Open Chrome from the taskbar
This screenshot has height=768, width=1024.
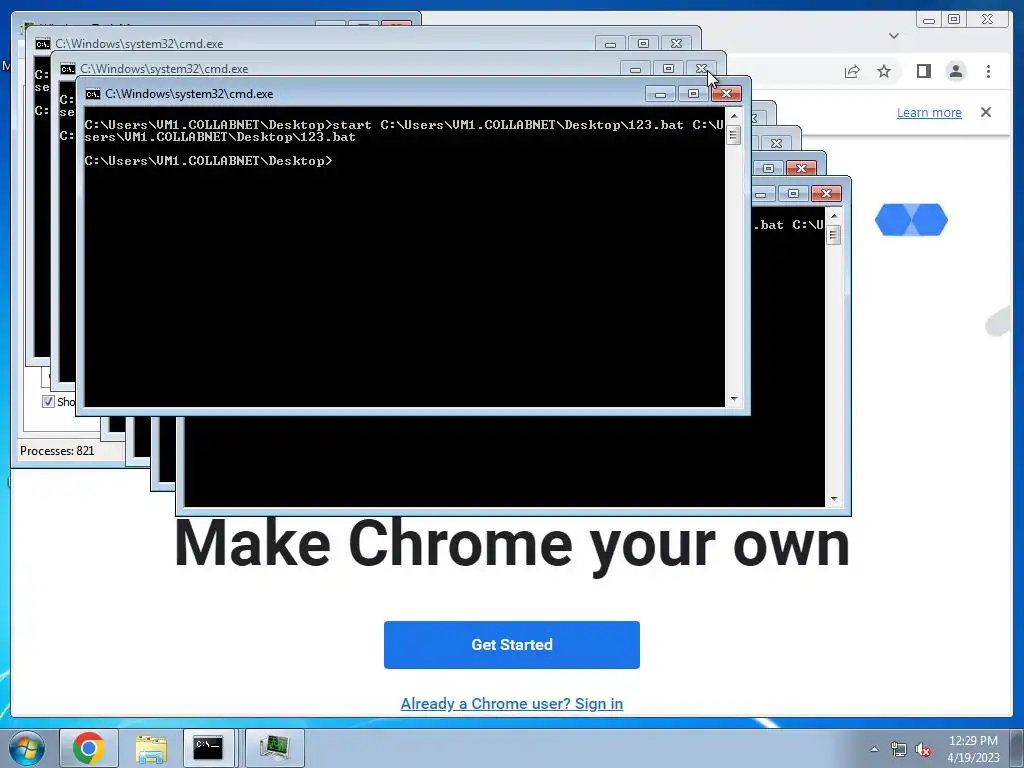click(x=89, y=748)
